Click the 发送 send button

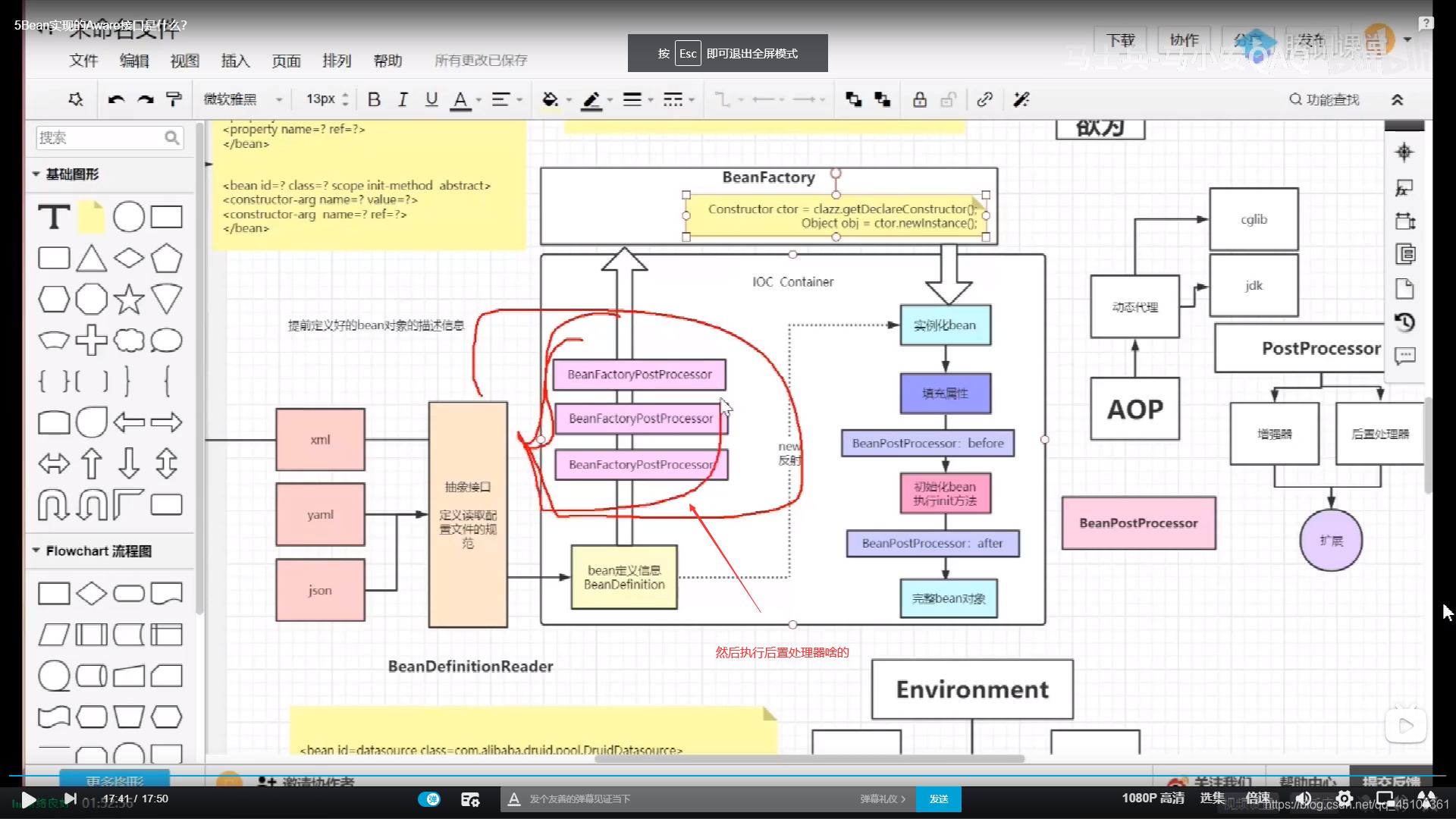point(939,799)
